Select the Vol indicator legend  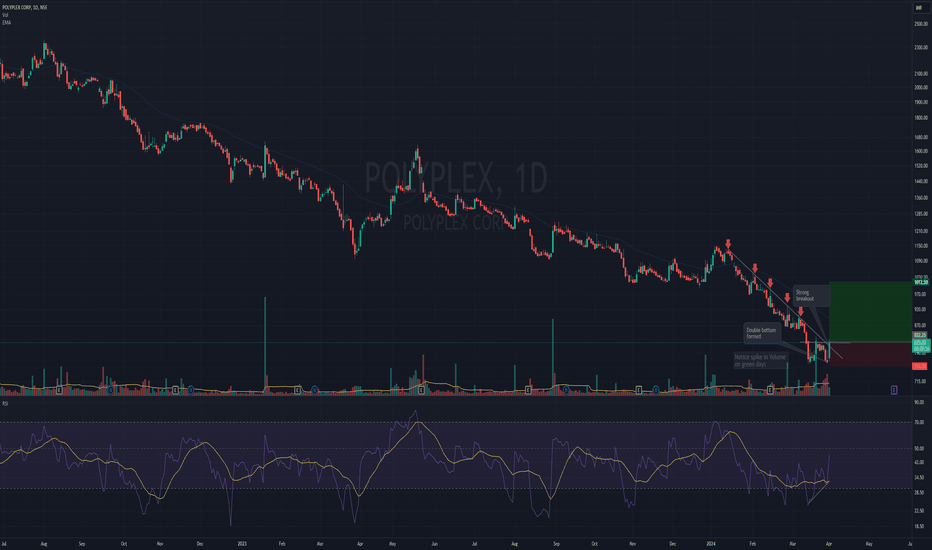pyautogui.click(x=5, y=15)
